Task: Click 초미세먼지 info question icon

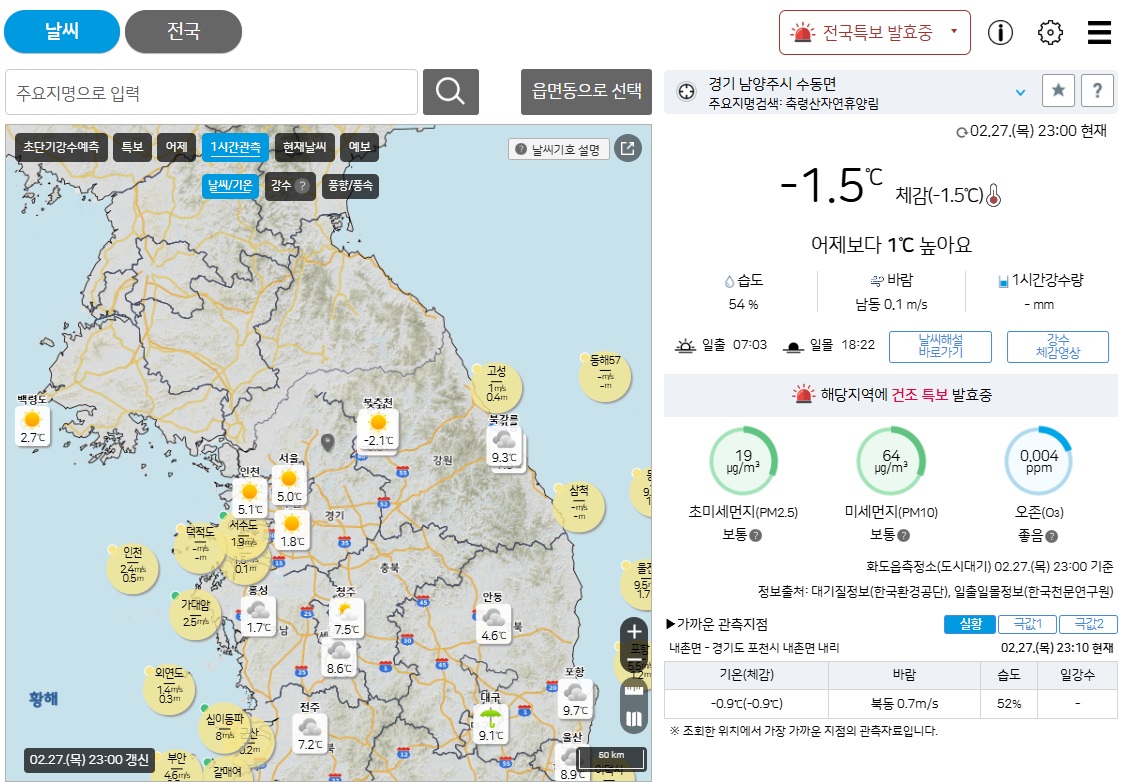Action: click(756, 535)
